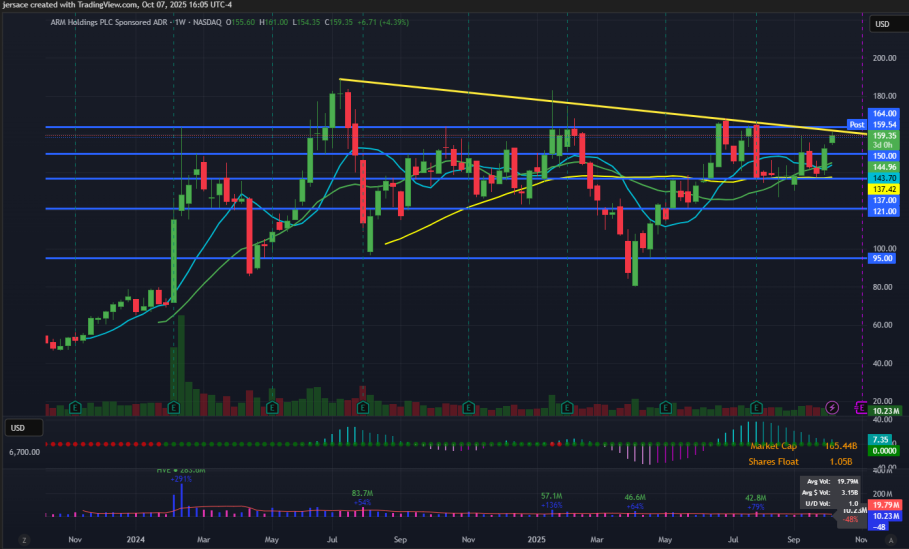Click the cyan 7.35 indicator label

881,439
